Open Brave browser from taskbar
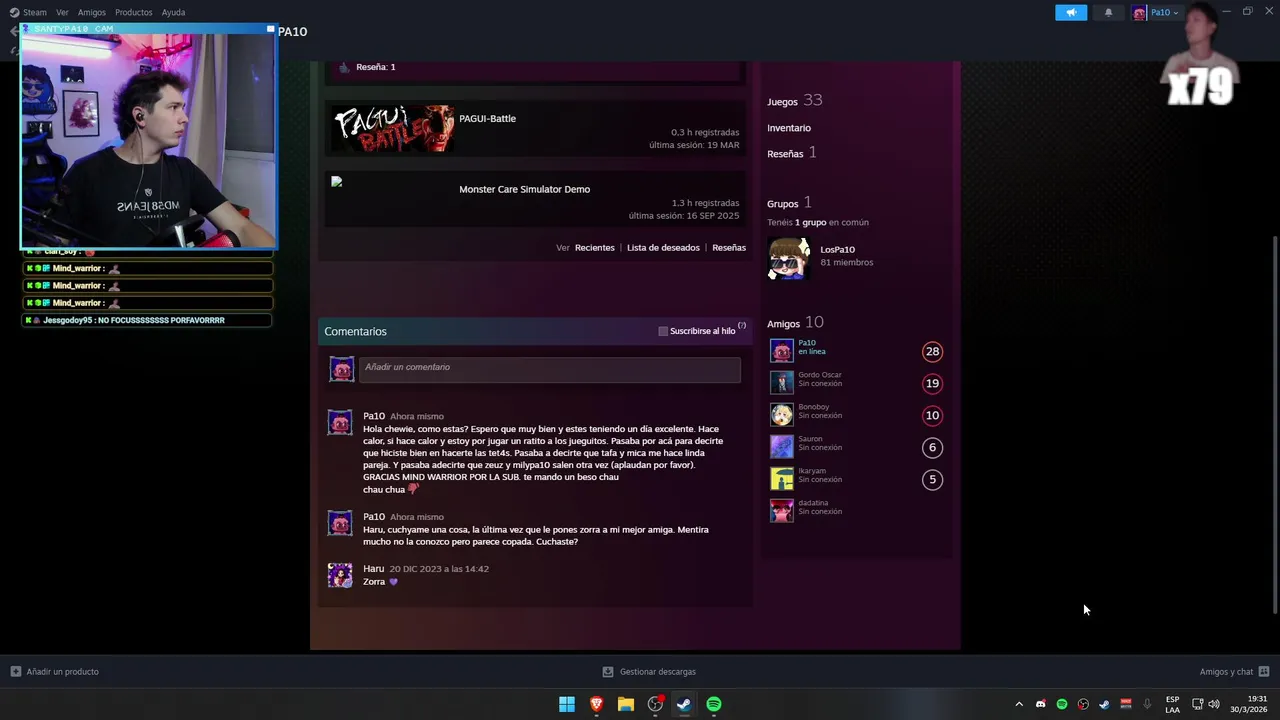Viewport: 1280px width, 720px height. 596,704
